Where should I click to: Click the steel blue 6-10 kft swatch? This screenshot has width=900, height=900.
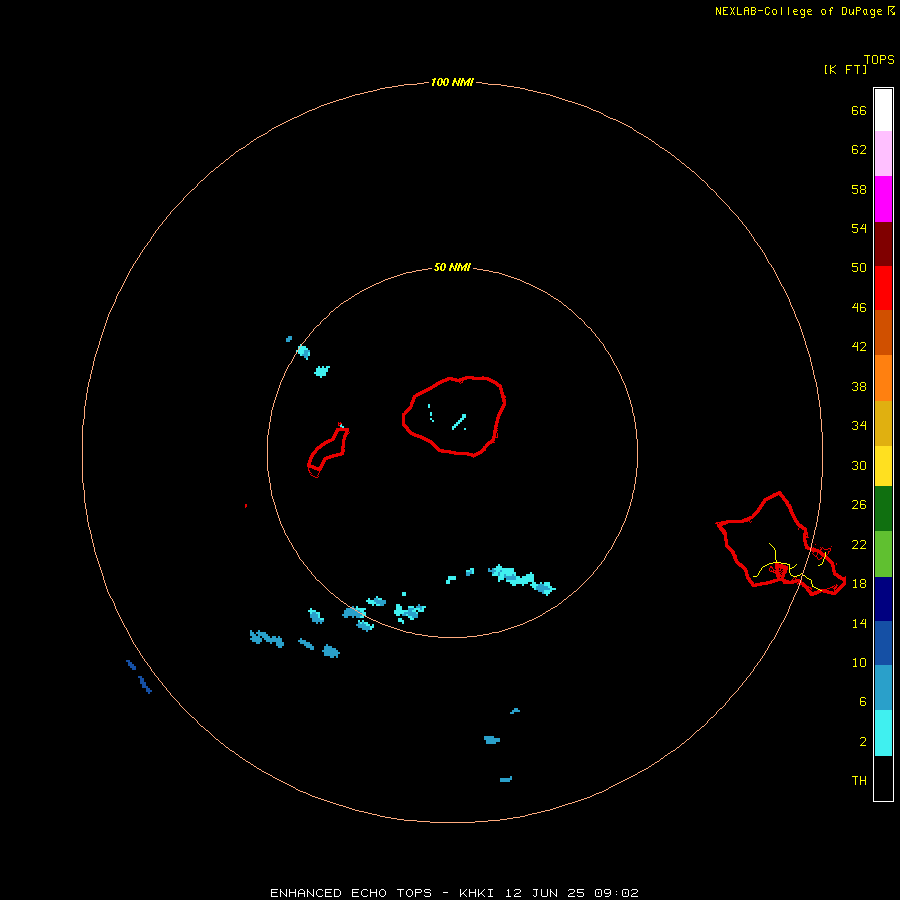pyautogui.click(x=883, y=688)
